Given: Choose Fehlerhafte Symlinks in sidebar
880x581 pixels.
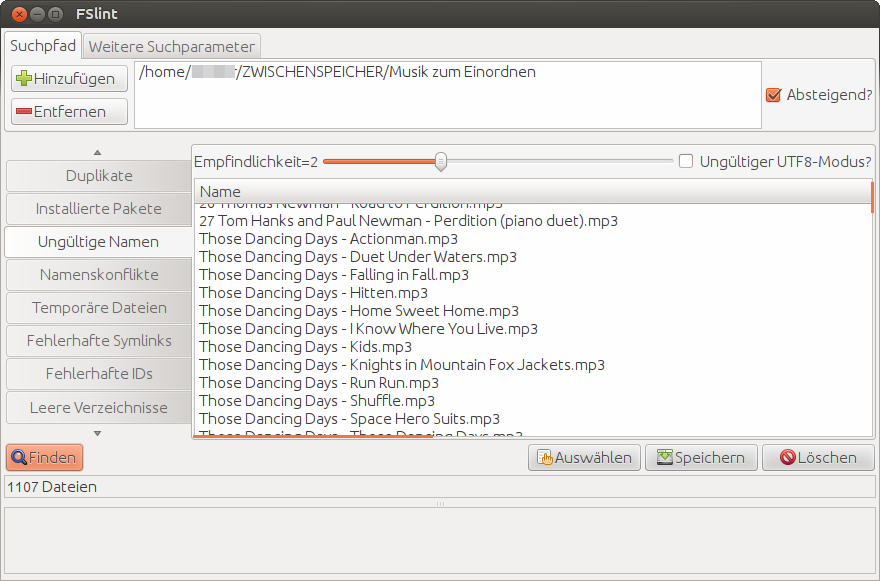Looking at the screenshot, I should [99, 341].
